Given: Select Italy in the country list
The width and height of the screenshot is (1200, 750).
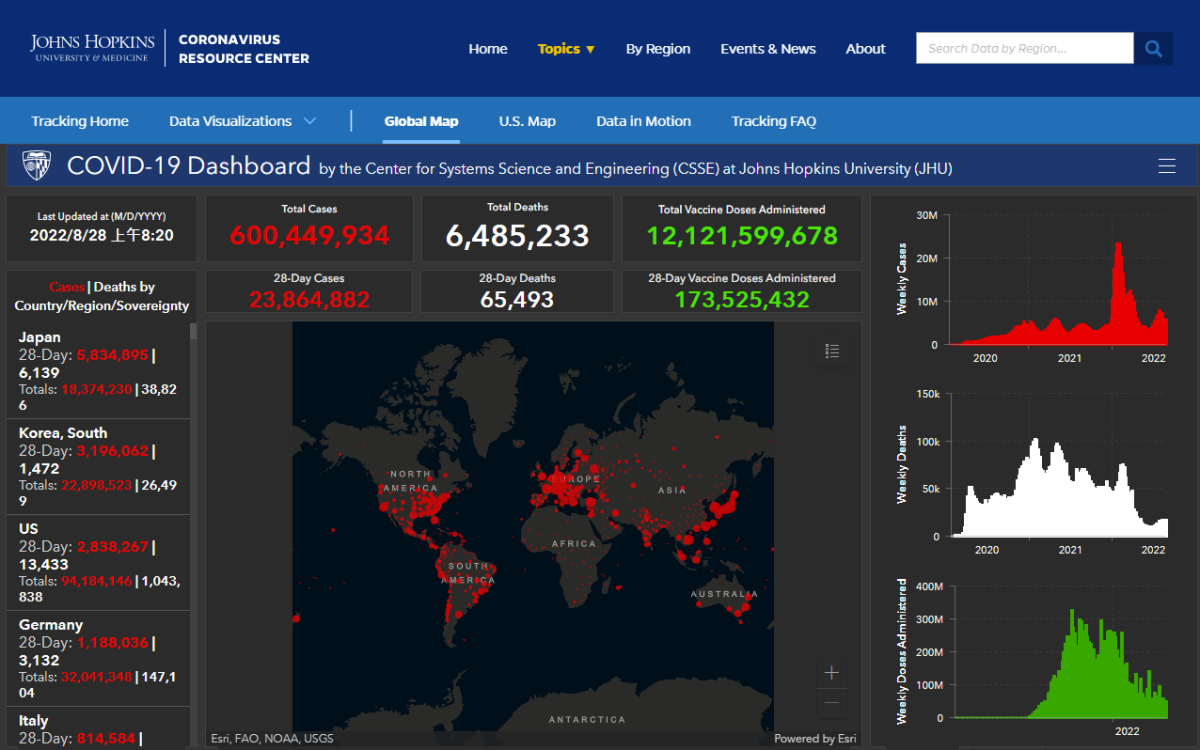Looking at the screenshot, I should point(98,728).
